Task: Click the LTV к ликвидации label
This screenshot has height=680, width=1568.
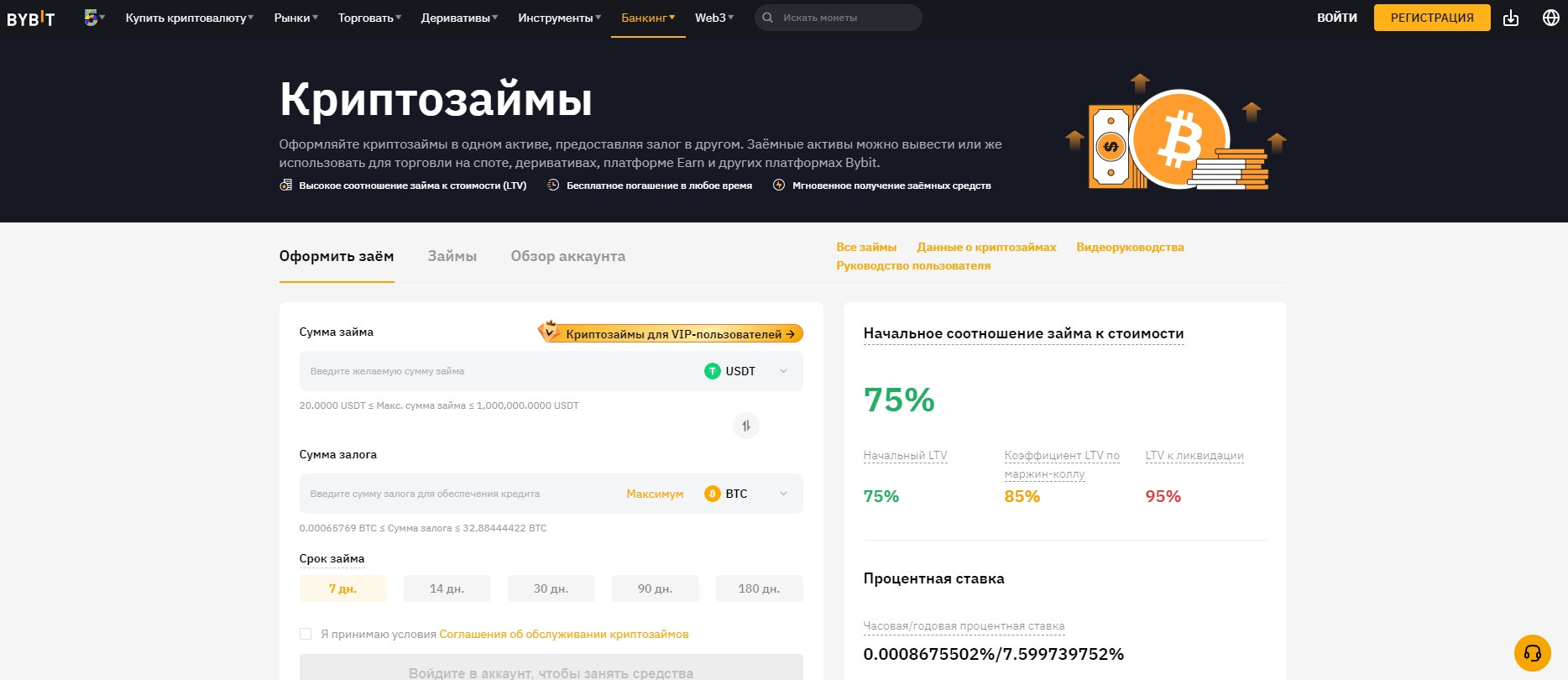Action: point(1194,455)
